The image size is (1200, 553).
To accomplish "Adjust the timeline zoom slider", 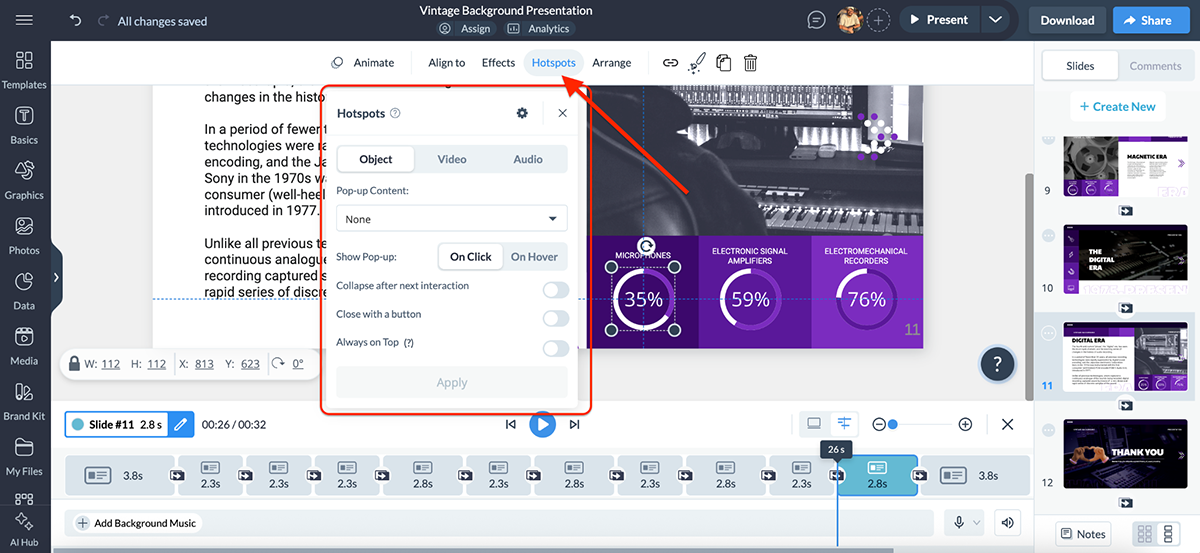I will click(x=893, y=425).
